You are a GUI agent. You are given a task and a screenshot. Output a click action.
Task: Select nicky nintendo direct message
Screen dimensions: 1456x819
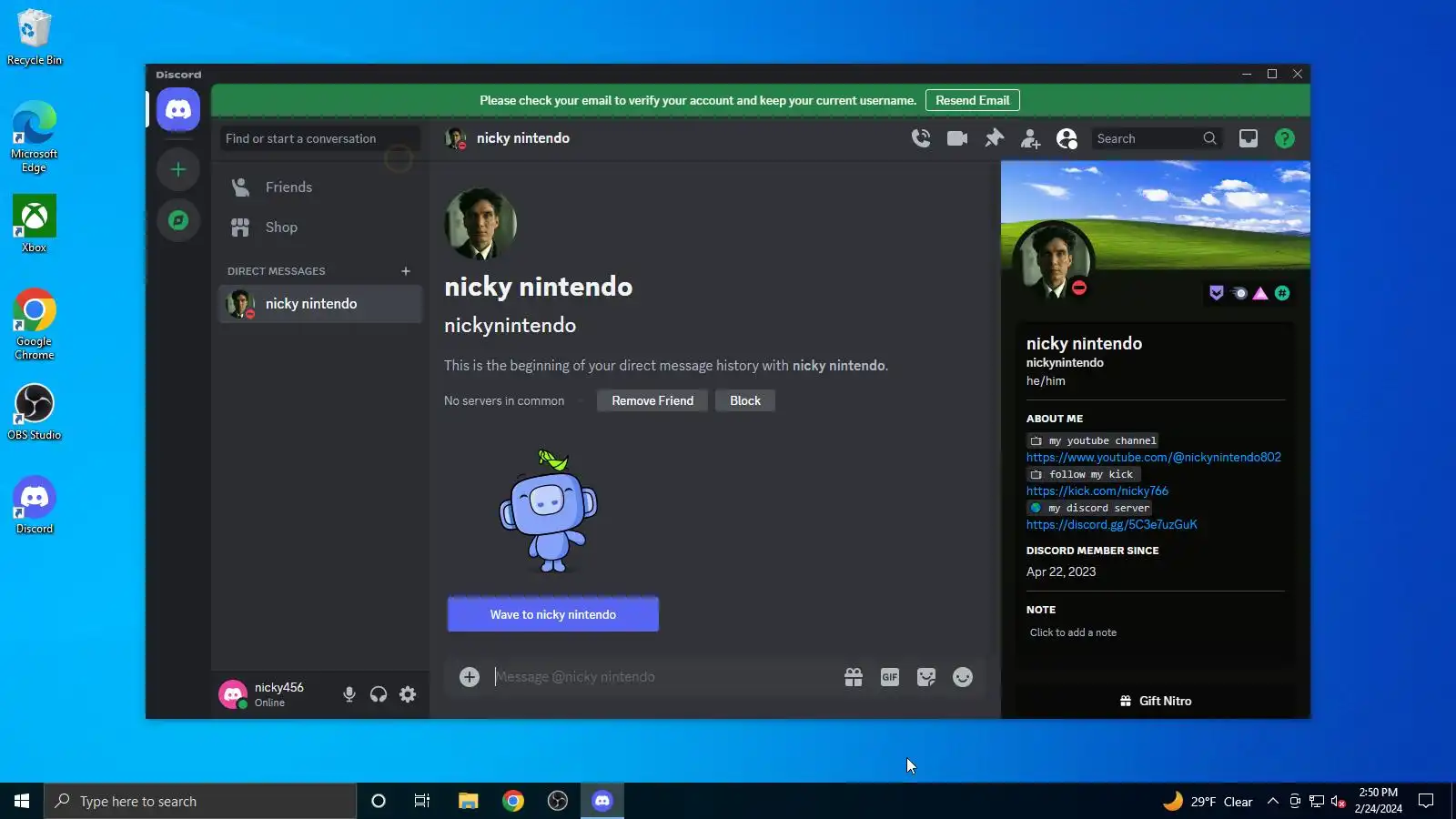(320, 304)
